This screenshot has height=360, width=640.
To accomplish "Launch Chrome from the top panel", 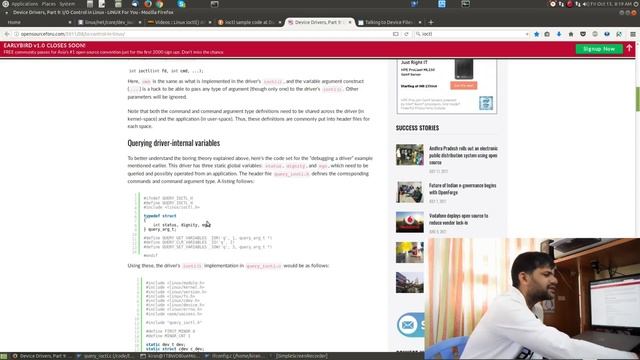I will (x=160, y=4).
